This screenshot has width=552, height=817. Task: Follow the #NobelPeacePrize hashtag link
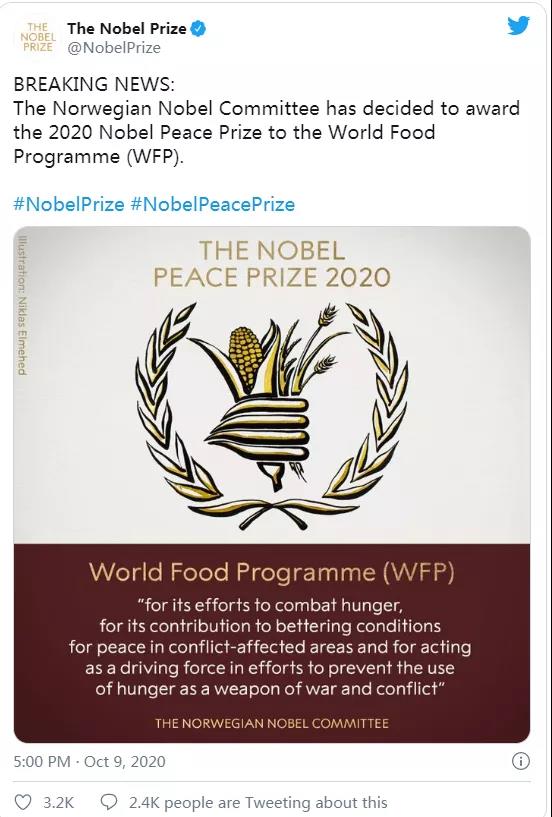click(x=213, y=204)
